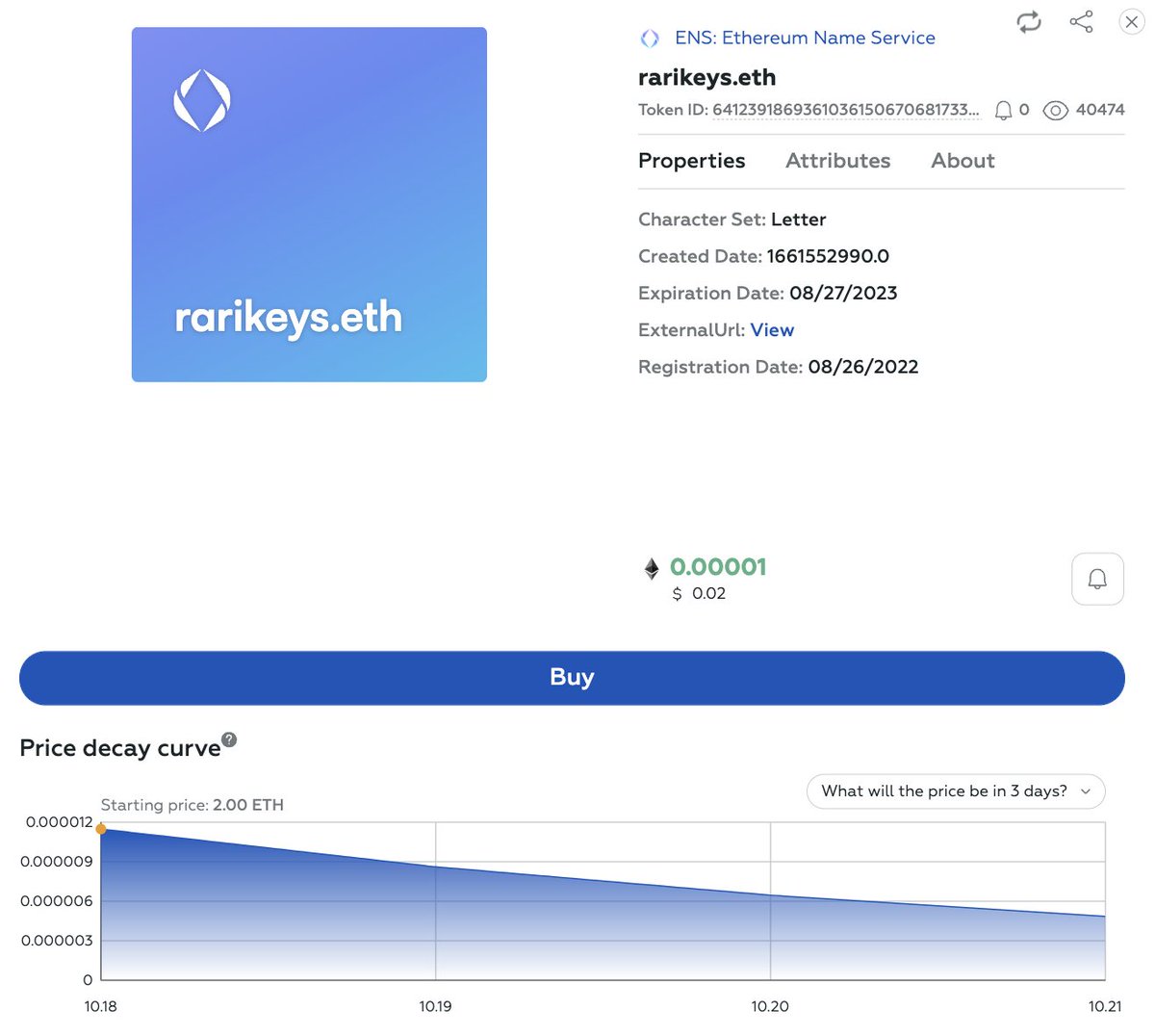
Task: Click the 0.00001 ETH price text
Action: tap(718, 567)
